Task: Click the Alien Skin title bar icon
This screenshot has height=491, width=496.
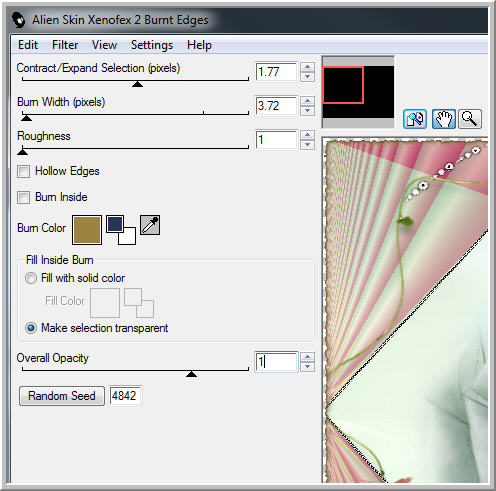Action: pyautogui.click(x=19, y=20)
